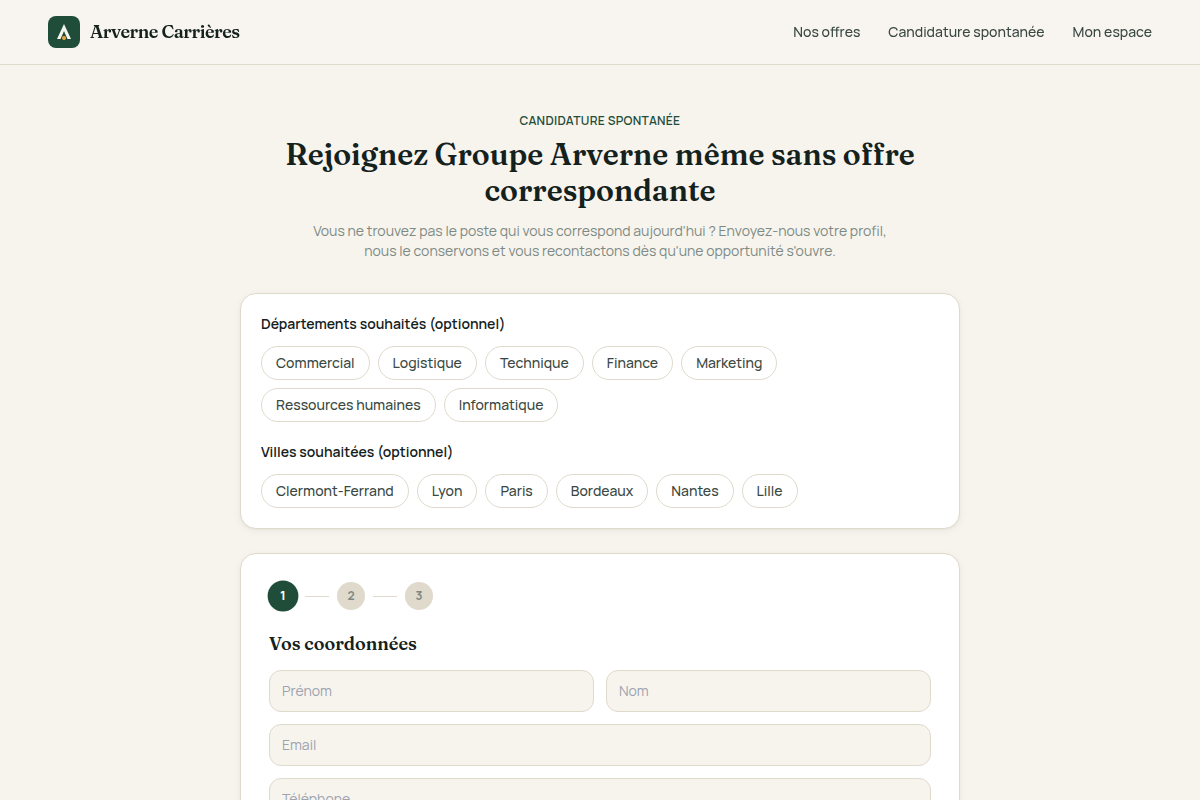Select the Finance department chip

tap(632, 363)
